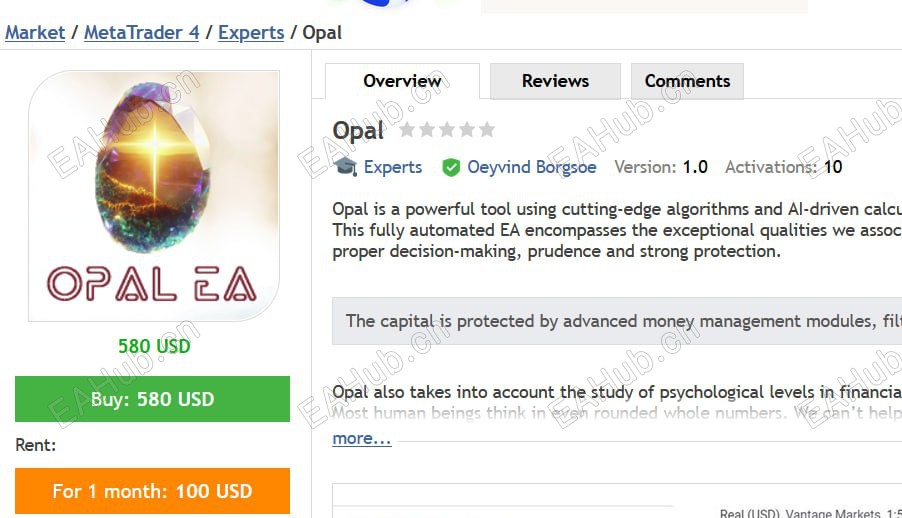Click the Experts graduation cap icon
The width and height of the screenshot is (902, 518).
pos(345,167)
